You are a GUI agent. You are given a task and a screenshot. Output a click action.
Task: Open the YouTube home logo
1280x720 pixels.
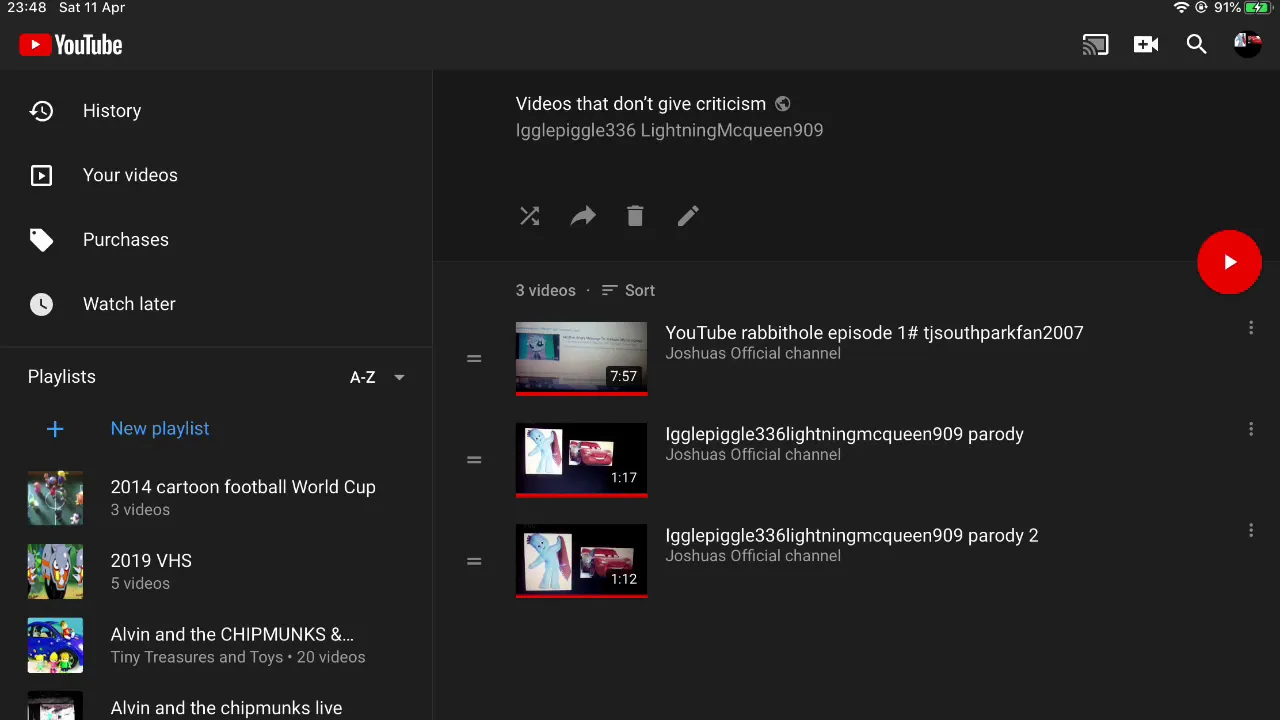coord(70,45)
